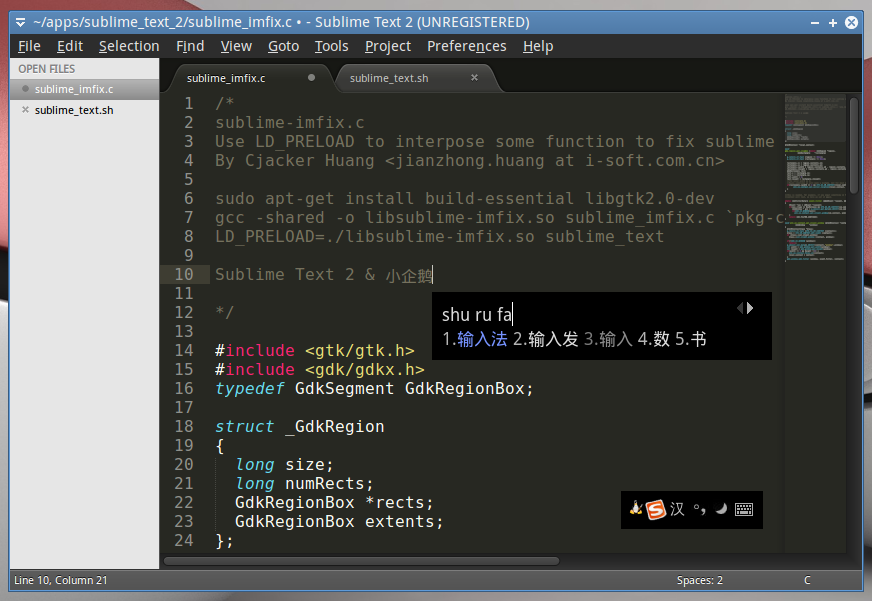Click the GdkRegionBox *rects; line
This screenshot has height=601, width=872.
334,503
